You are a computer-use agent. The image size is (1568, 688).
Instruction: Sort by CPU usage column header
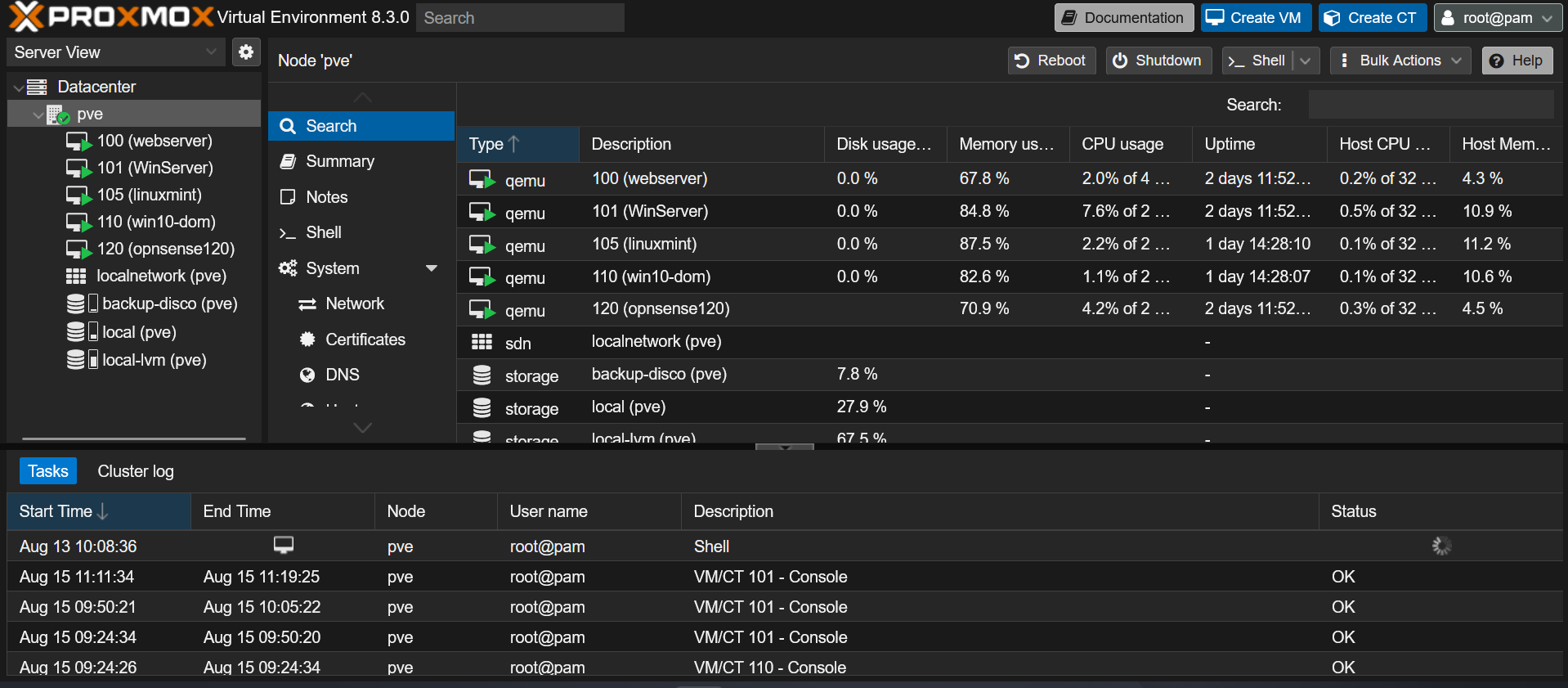coord(1131,144)
